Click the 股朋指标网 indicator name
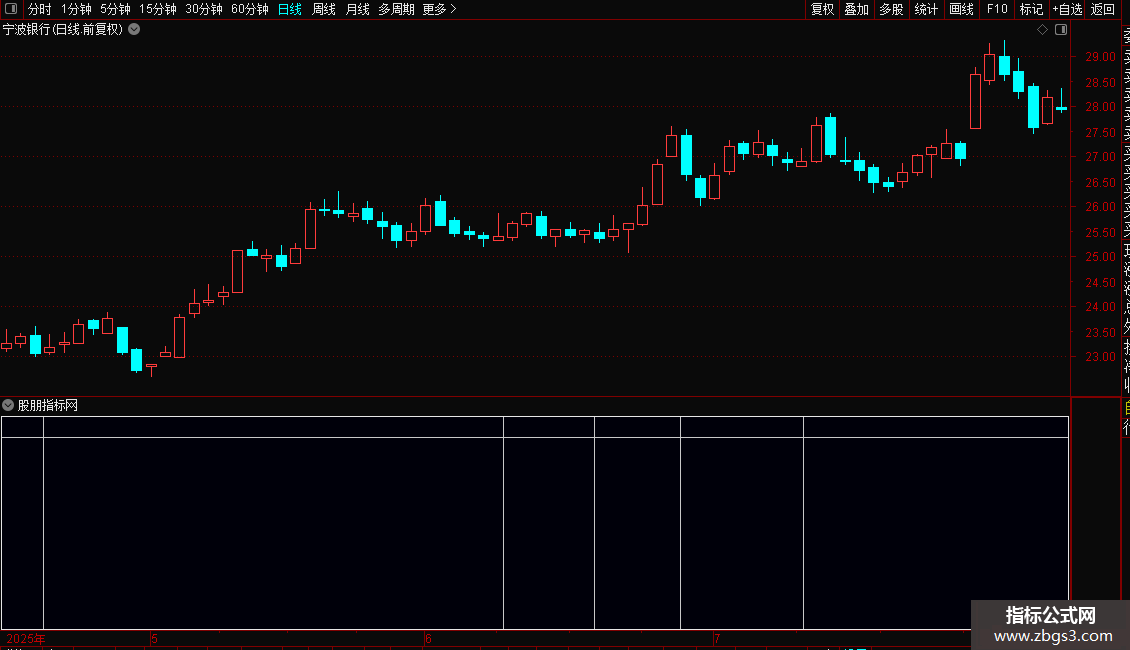This screenshot has height=650, width=1130. (48, 406)
